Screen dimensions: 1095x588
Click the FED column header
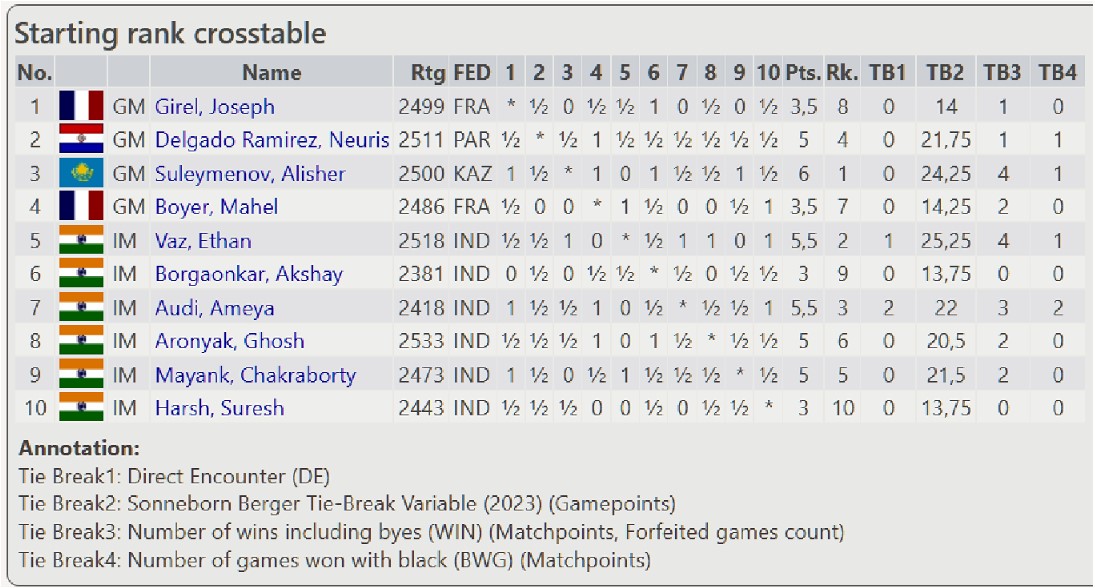(472, 72)
